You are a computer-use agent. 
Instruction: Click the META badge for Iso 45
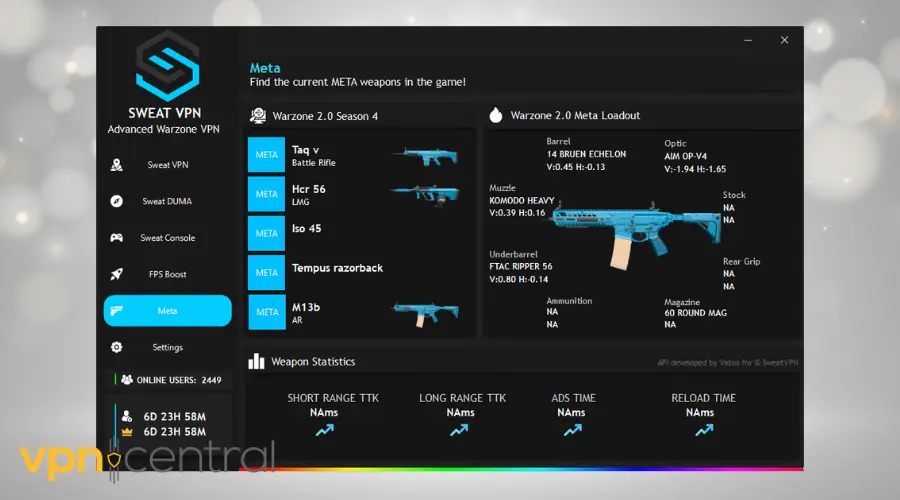point(266,234)
